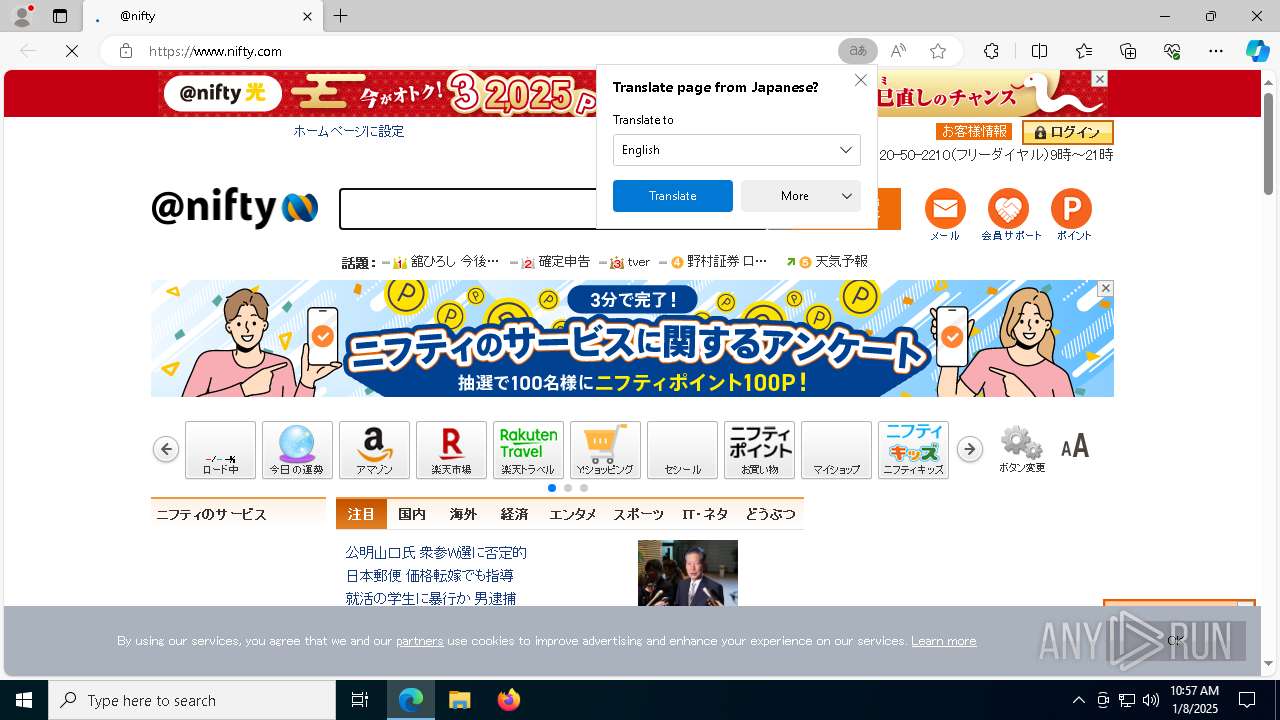Viewport: 1280px width, 720px height.
Task: Focus the nifty search input field
Action: pos(468,209)
